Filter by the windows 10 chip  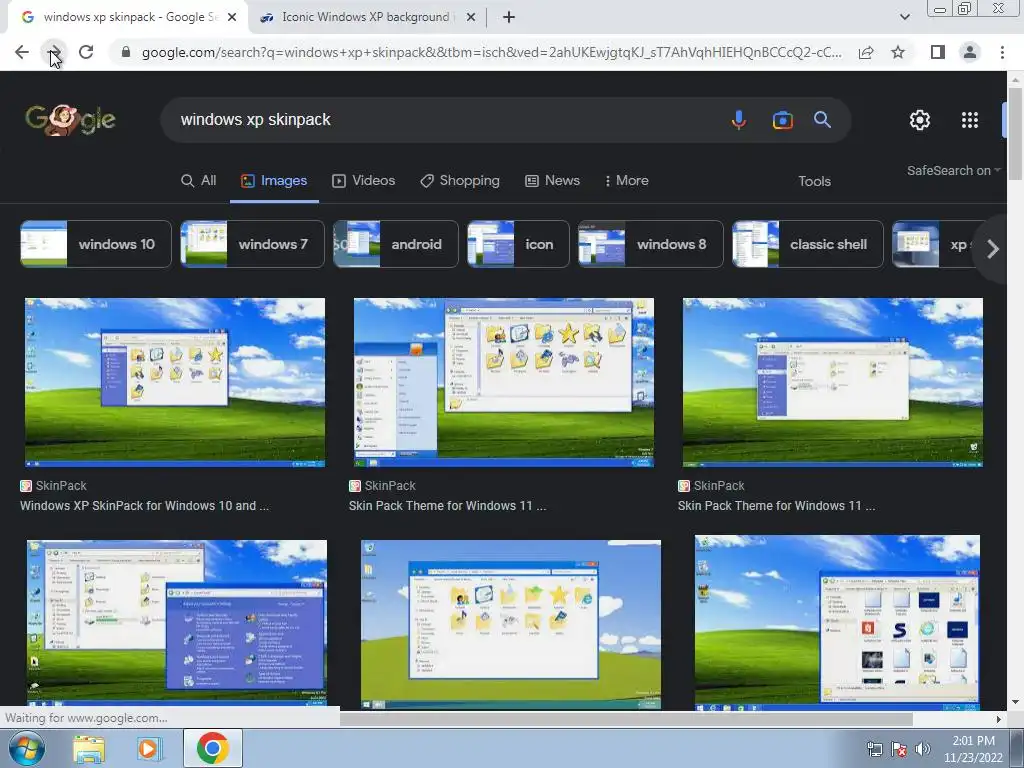pos(96,244)
